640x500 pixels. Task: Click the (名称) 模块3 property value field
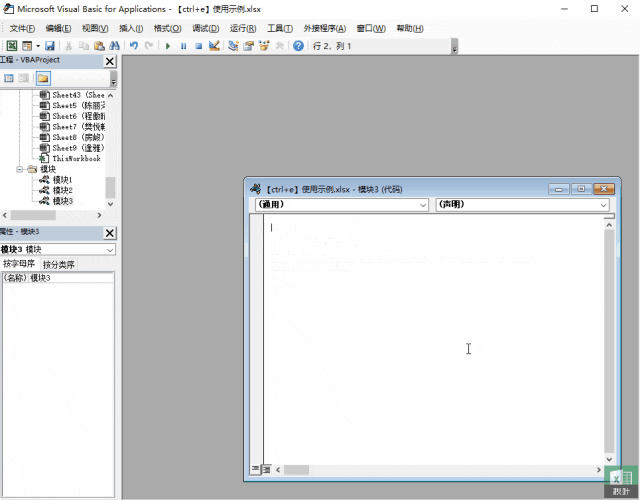coord(71,278)
